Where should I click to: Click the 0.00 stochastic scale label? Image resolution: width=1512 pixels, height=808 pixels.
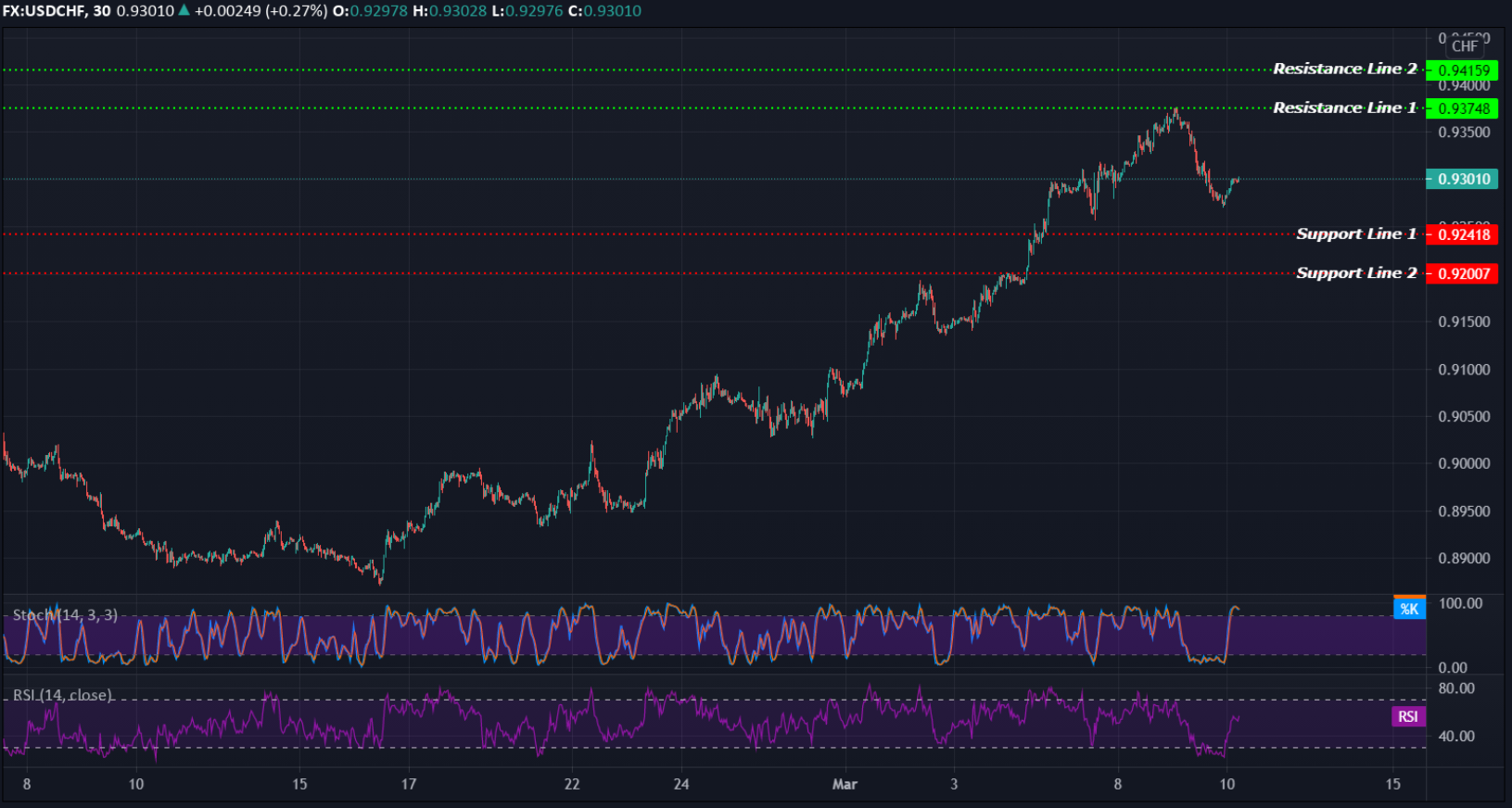pos(1453,667)
